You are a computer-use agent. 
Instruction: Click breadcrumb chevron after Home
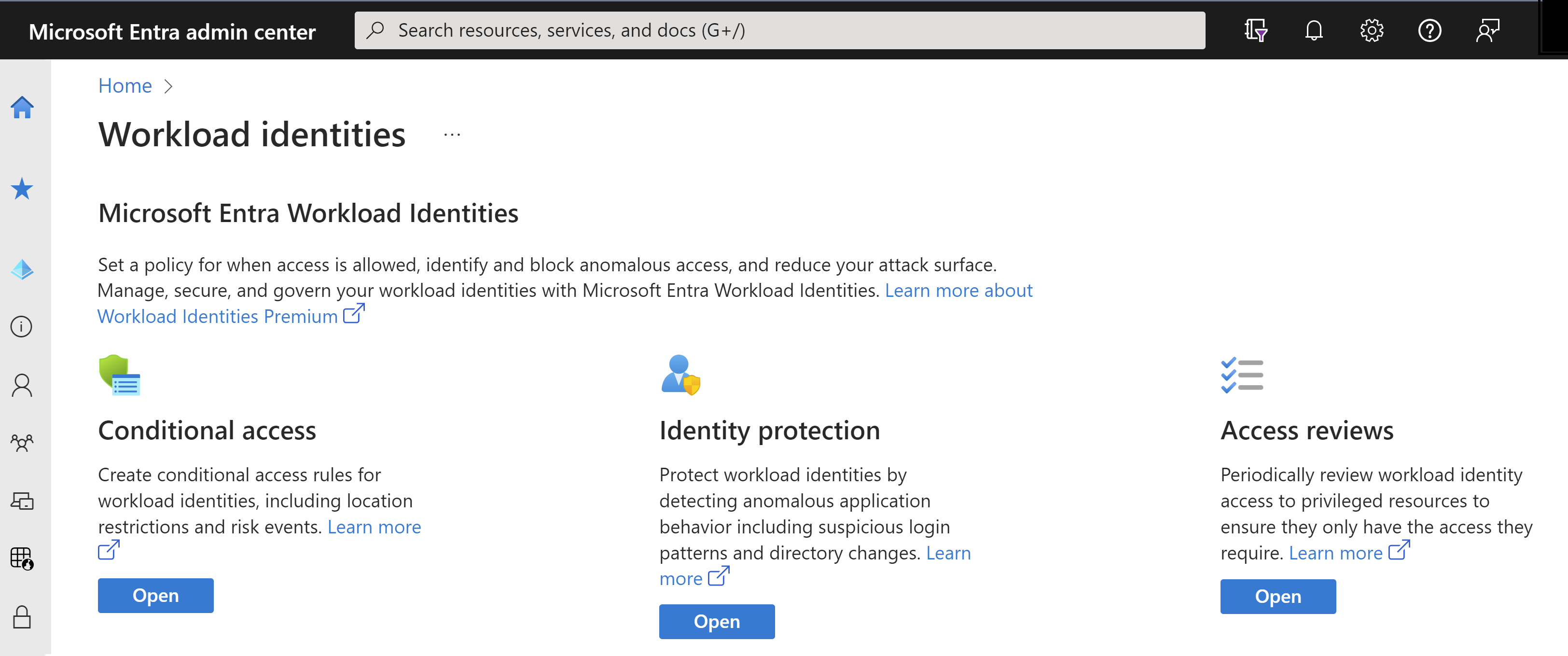click(x=168, y=86)
